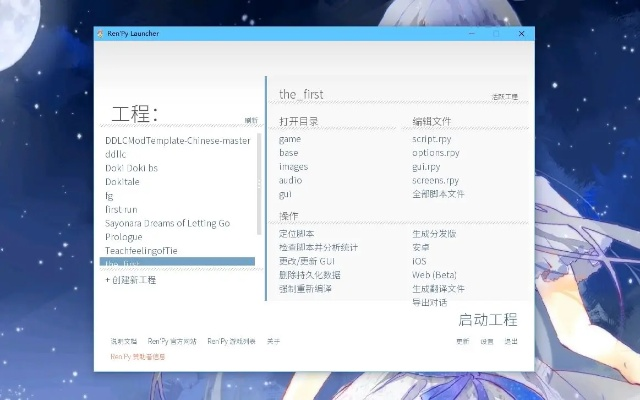640x400 pixels.
Task: Open the base directory
Action: click(x=289, y=153)
